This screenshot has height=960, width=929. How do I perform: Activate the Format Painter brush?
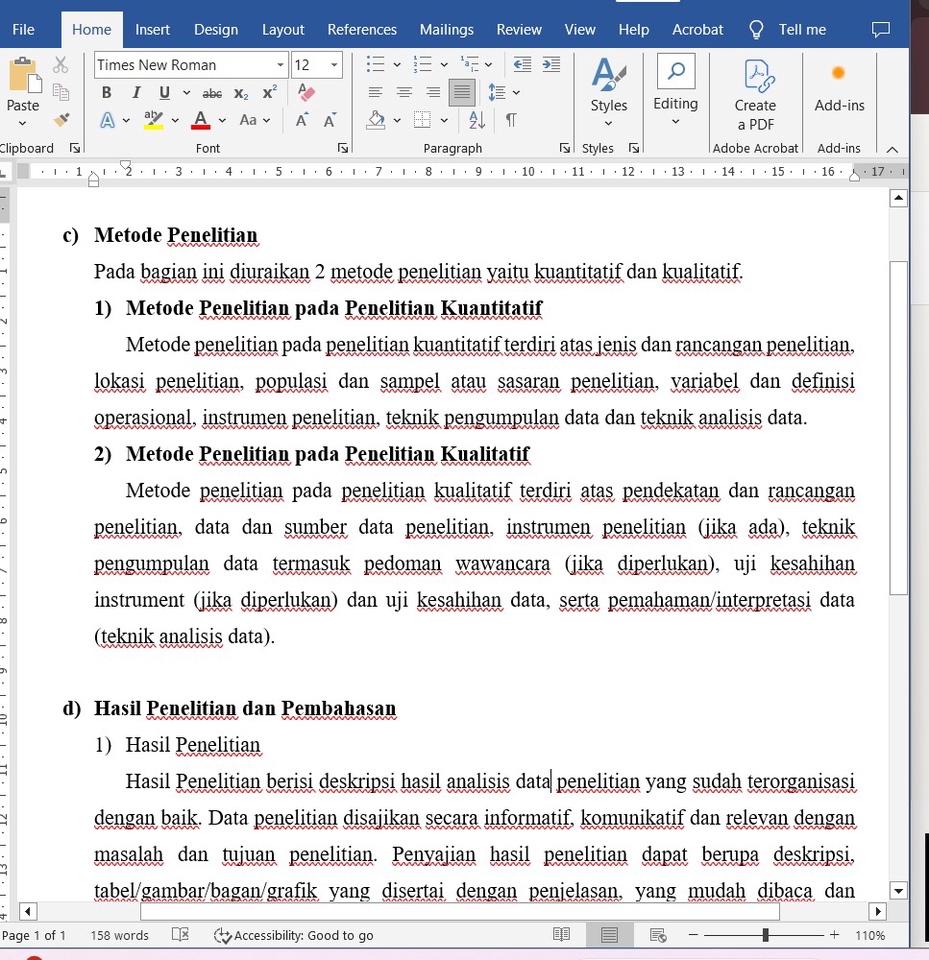(61, 119)
